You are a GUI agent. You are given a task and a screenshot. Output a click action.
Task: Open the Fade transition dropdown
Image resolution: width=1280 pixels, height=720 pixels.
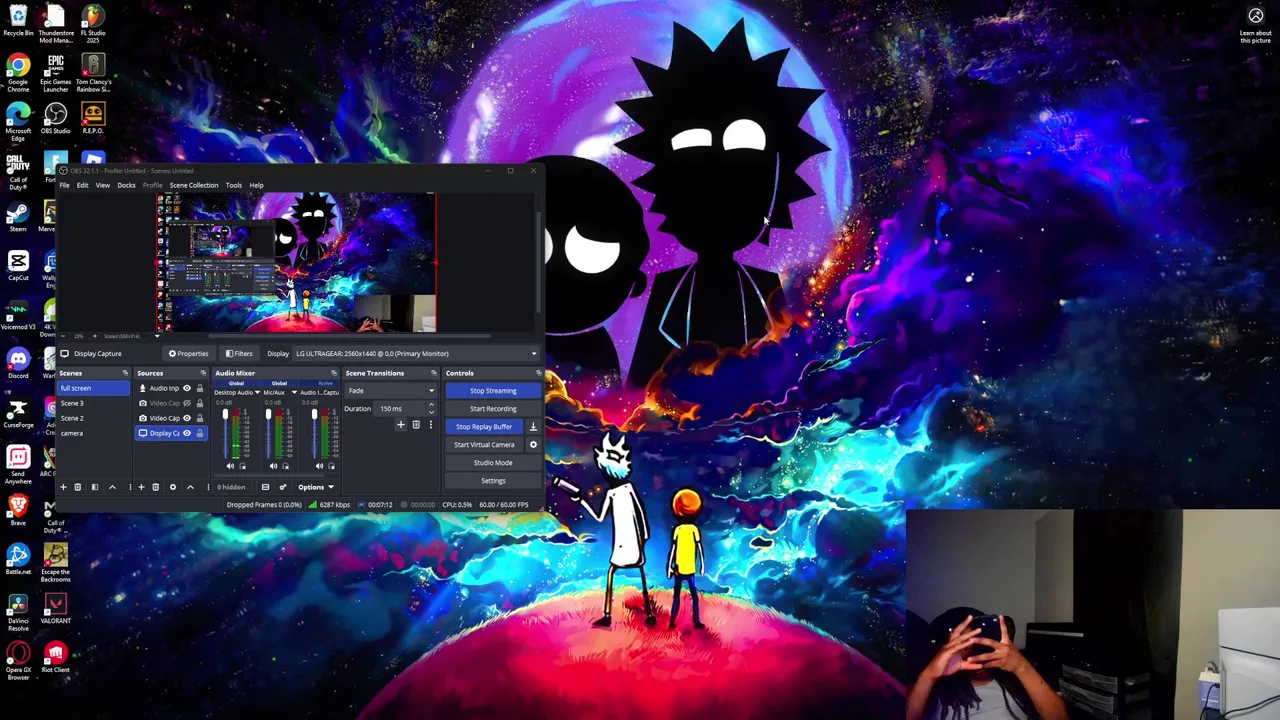coord(390,391)
